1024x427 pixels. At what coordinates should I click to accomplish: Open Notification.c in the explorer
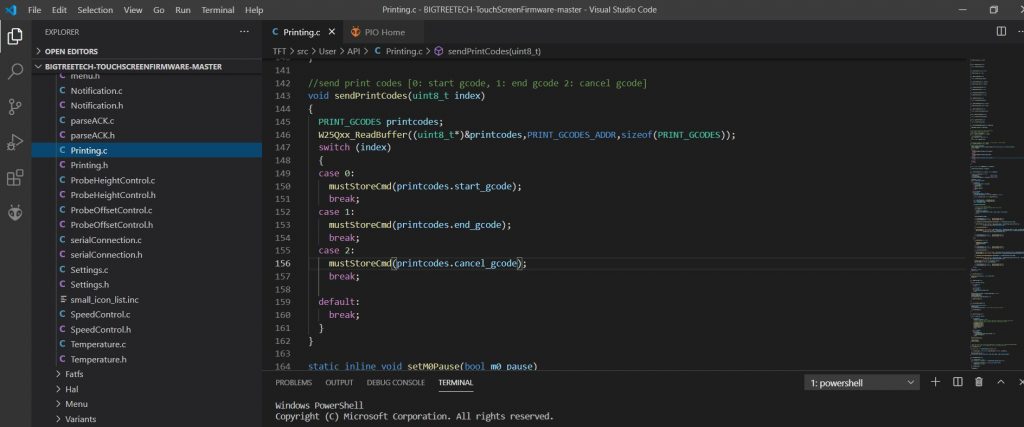click(x=147, y=91)
